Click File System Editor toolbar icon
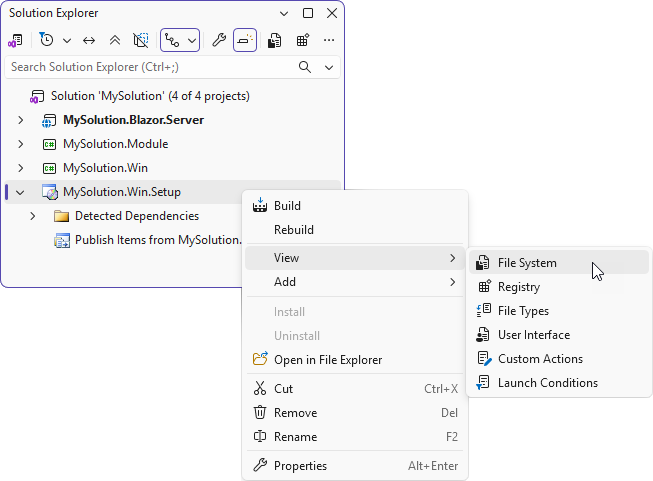Viewport: 653px width, 481px height. [x=274, y=40]
